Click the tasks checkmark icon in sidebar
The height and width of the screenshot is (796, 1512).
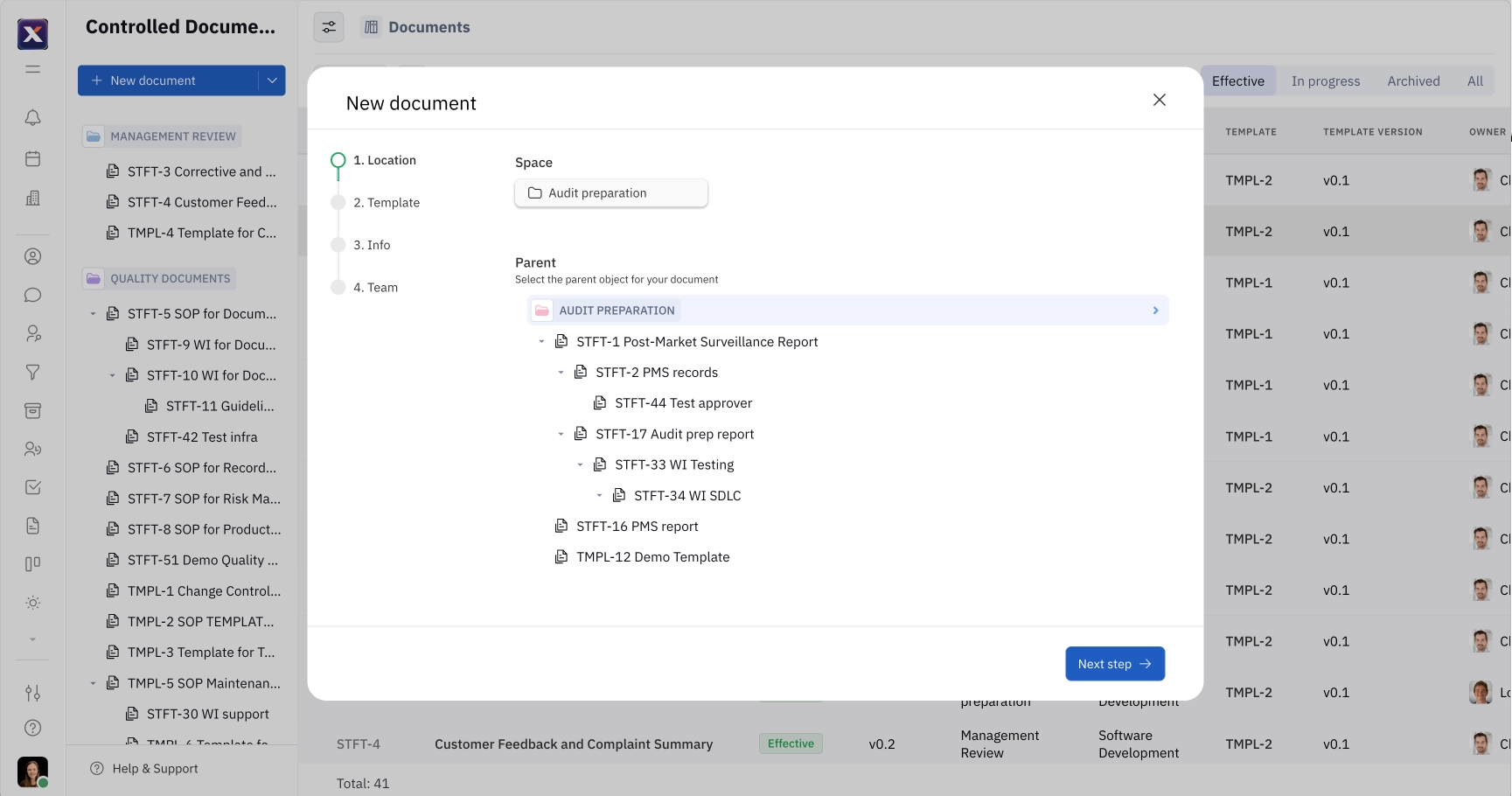pos(32,487)
